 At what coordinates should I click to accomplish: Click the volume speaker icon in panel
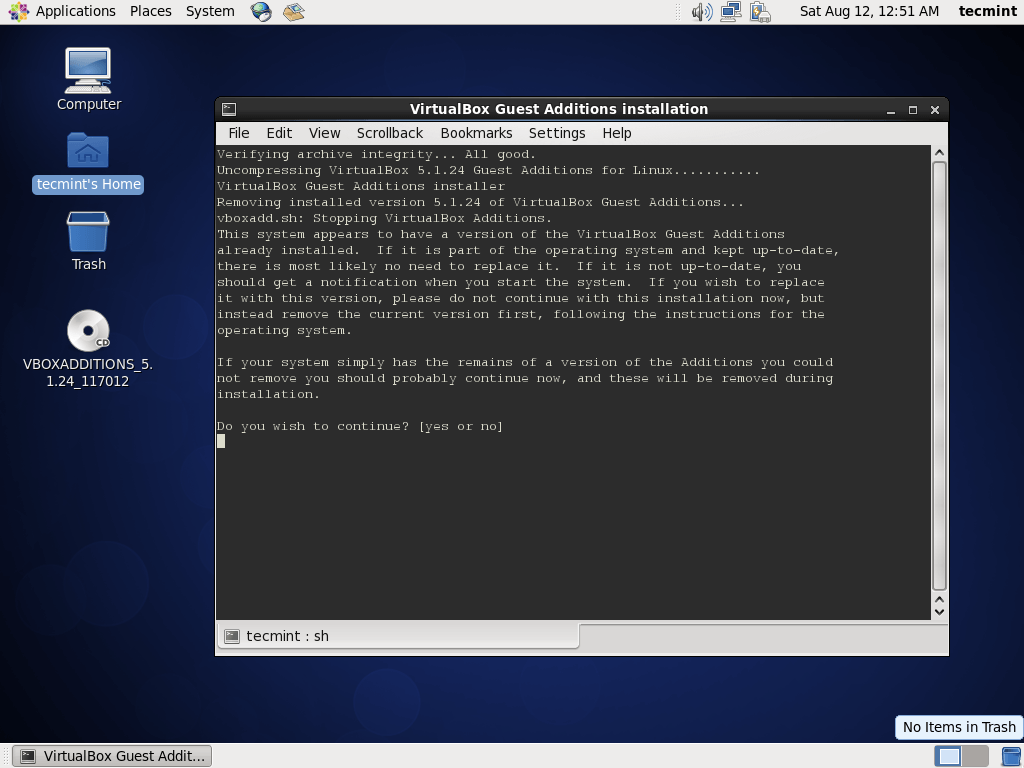click(702, 11)
